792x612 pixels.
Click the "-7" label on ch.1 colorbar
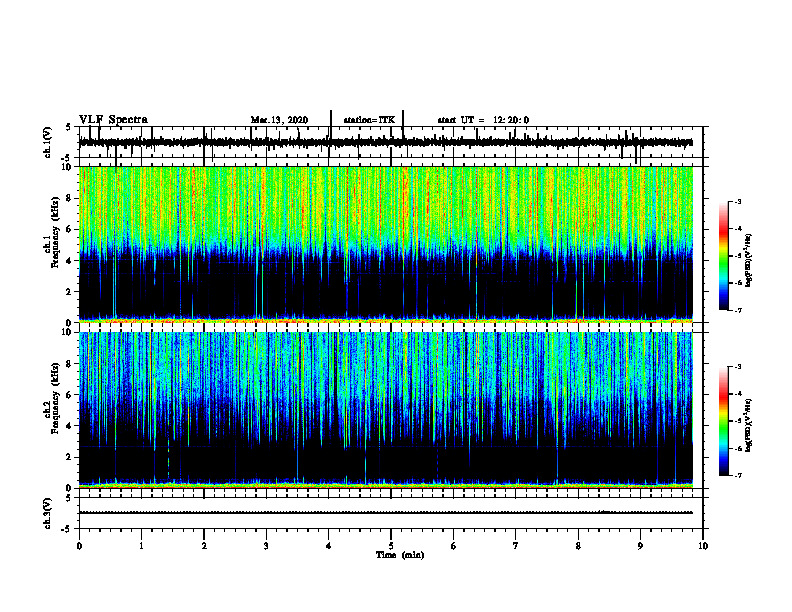738,310
